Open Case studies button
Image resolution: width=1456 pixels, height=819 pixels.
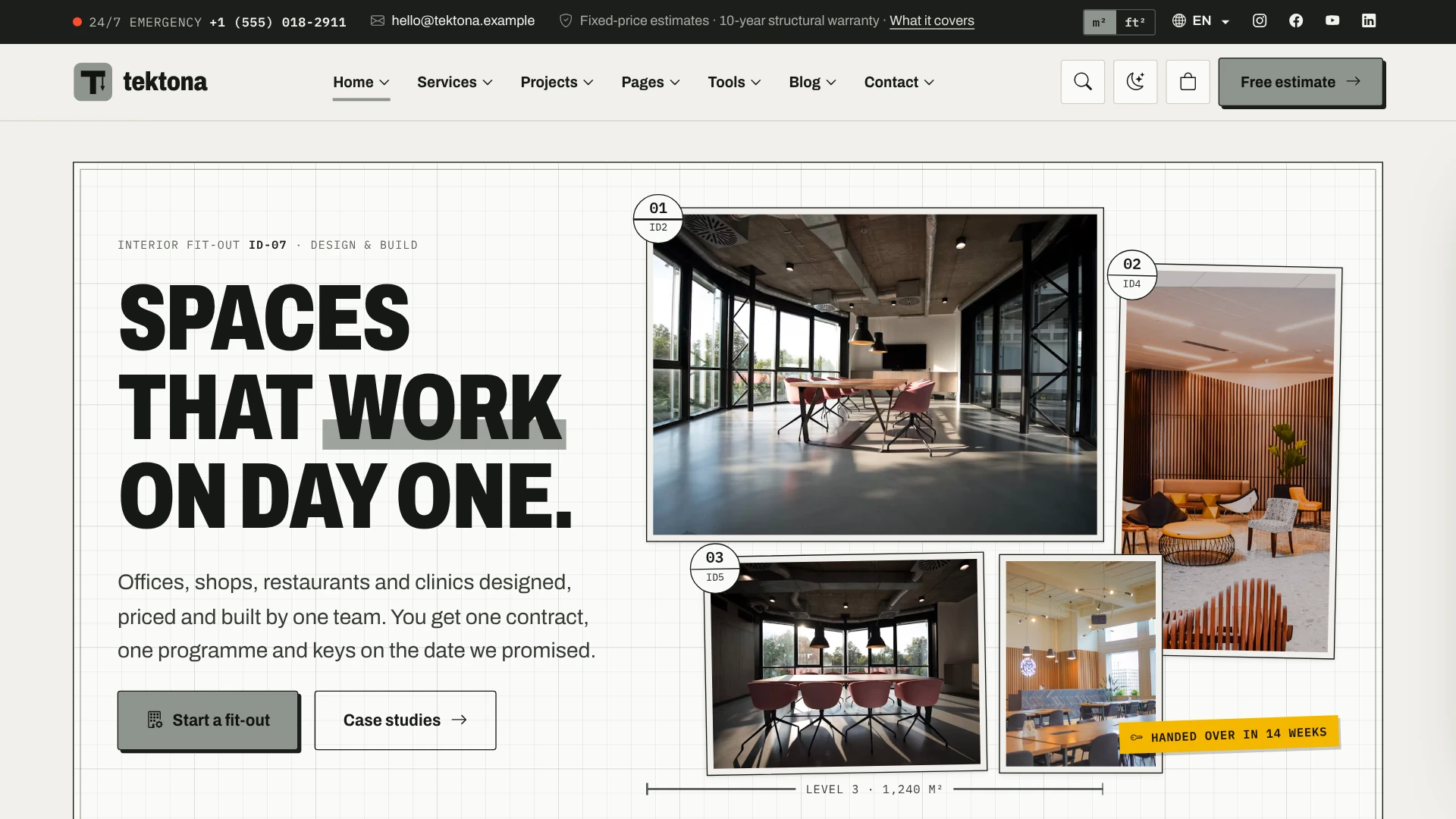(405, 720)
